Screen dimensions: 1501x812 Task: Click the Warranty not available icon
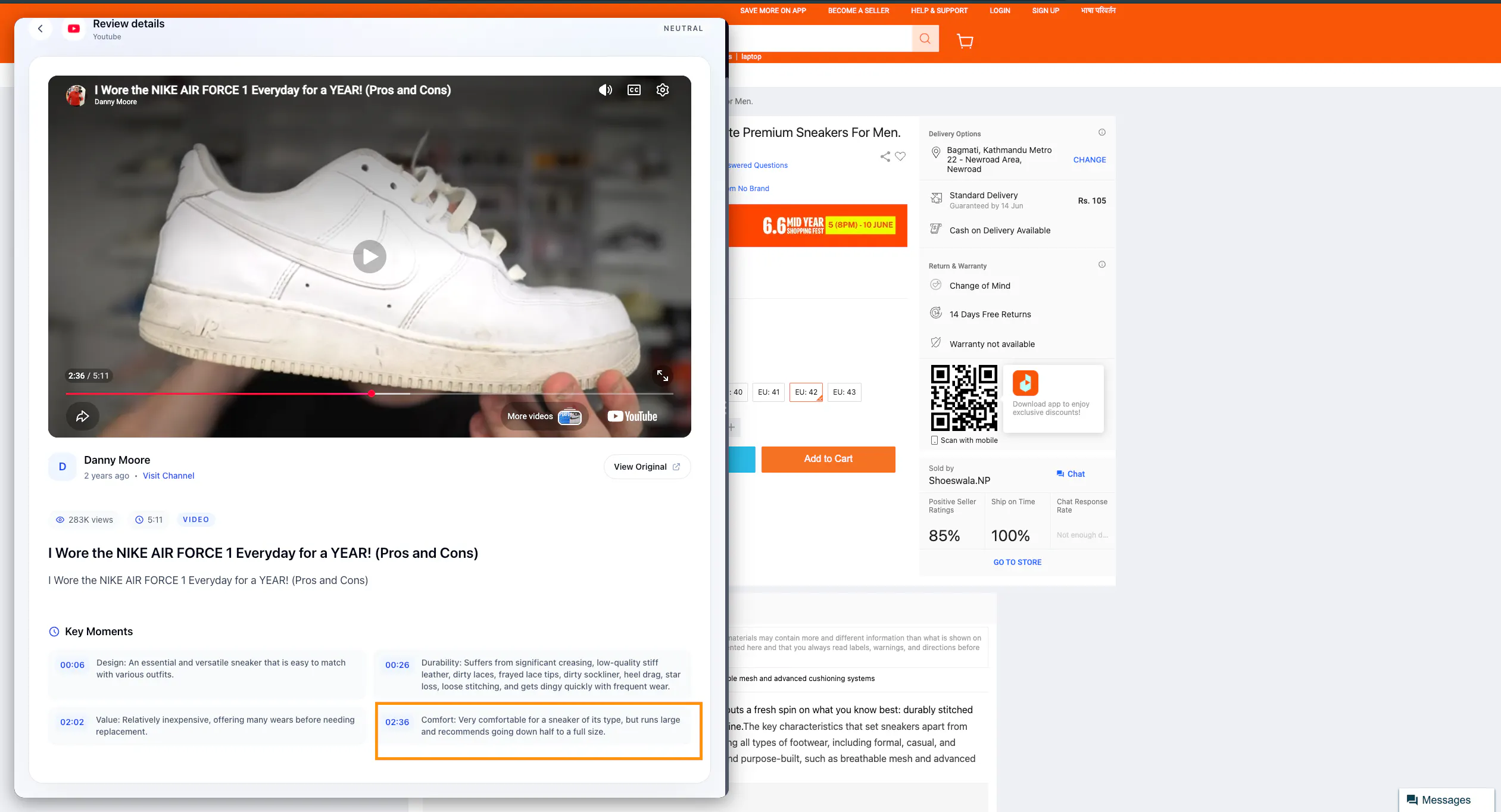pos(936,342)
